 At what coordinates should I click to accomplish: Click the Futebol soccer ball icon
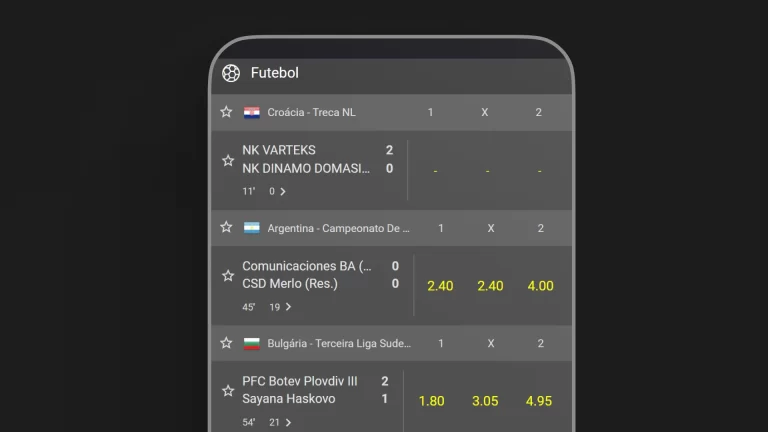[x=231, y=73]
